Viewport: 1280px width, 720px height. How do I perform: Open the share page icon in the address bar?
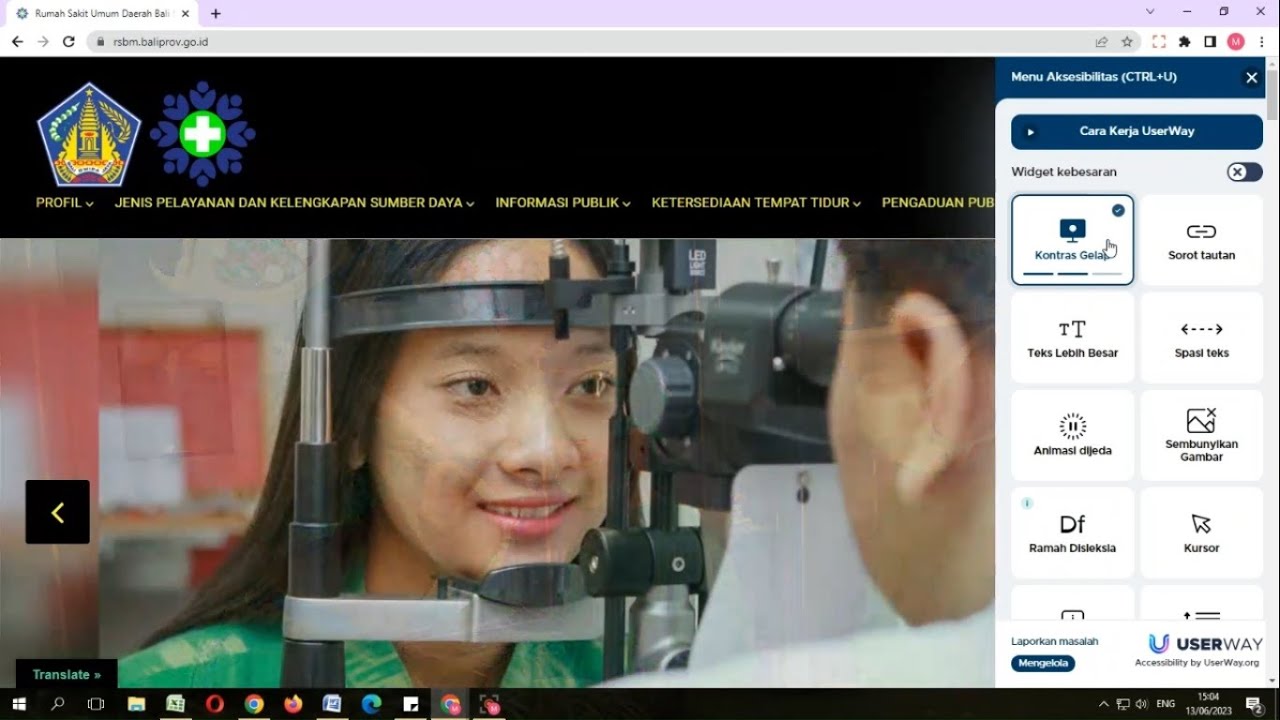tap(1101, 42)
